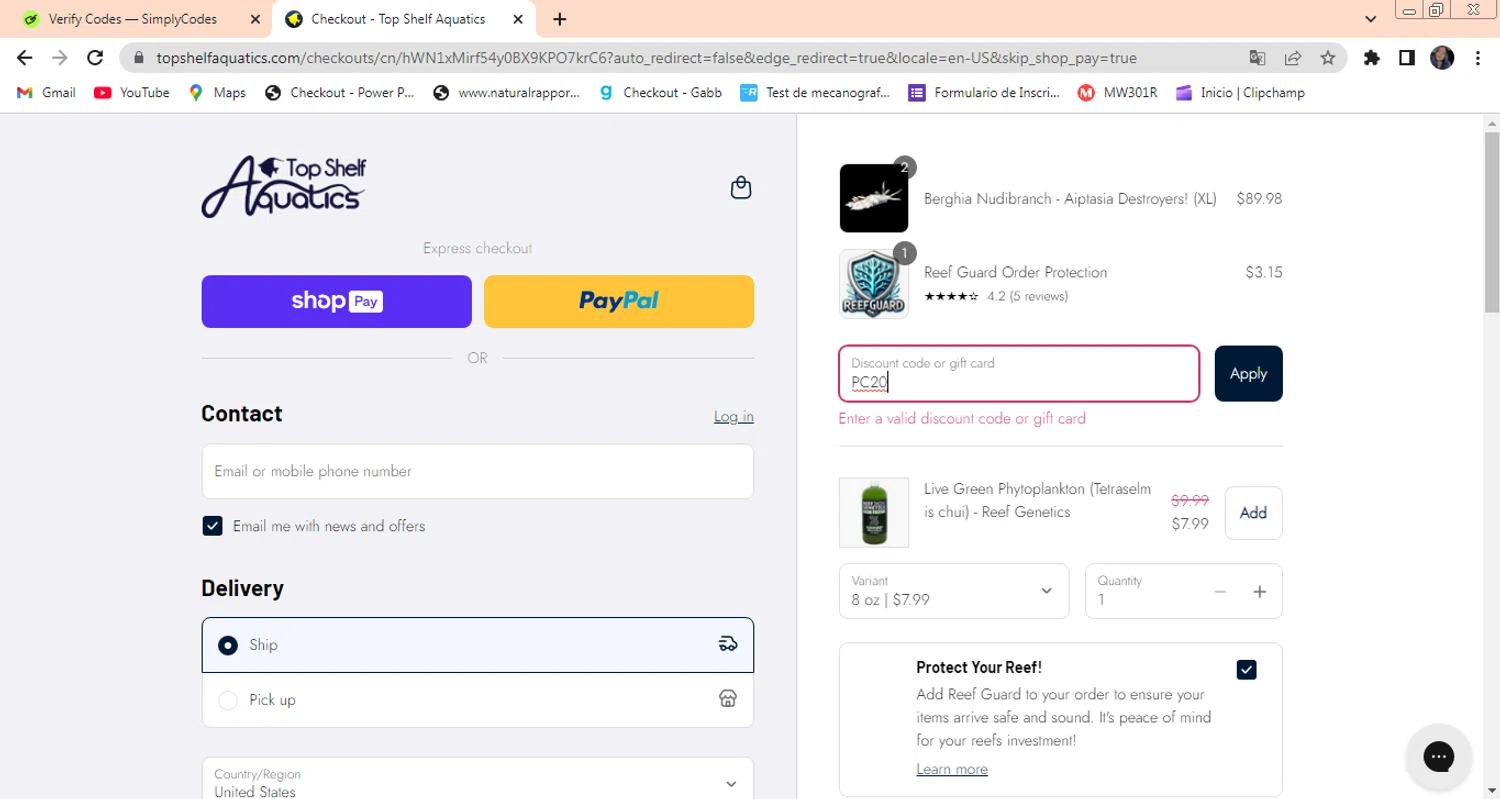Apply the discount code
The width and height of the screenshot is (1500, 799).
tap(1248, 373)
